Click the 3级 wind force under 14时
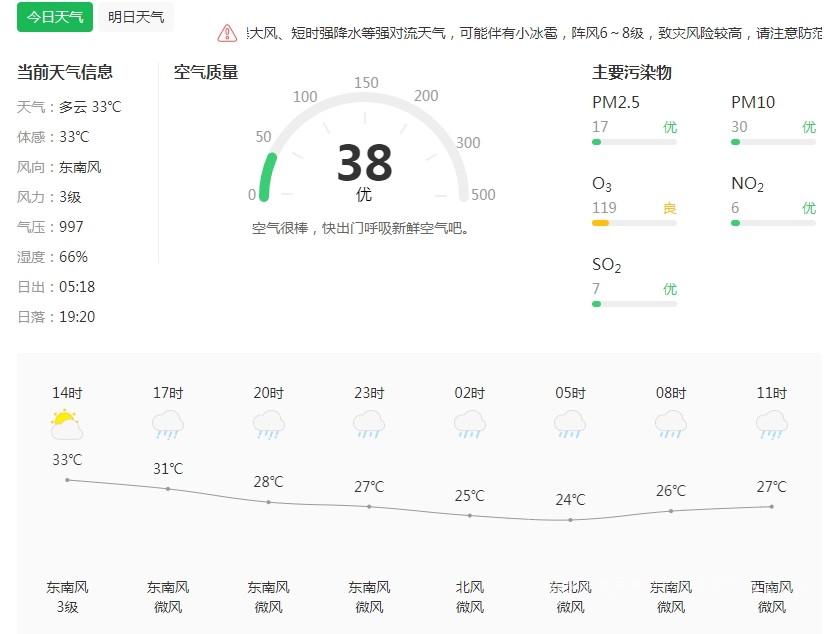The width and height of the screenshot is (831, 634). [67, 607]
